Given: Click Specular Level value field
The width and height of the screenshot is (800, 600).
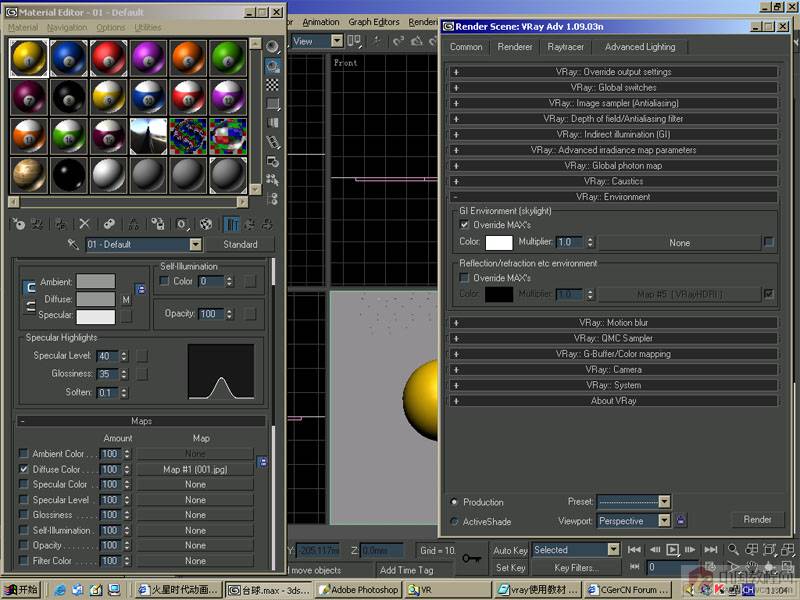Looking at the screenshot, I should (x=108, y=356).
